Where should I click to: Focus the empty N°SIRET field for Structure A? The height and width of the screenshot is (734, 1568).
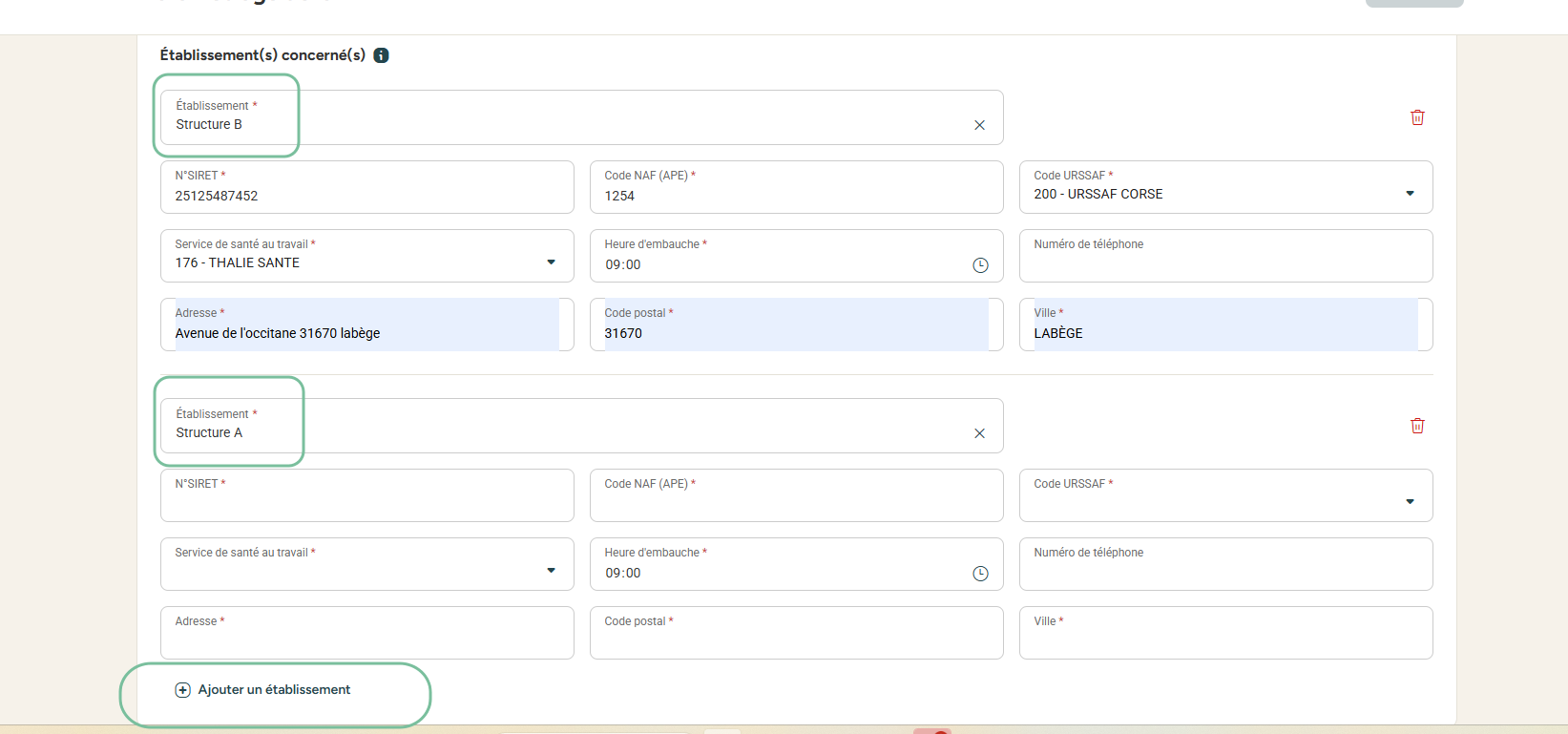366,502
